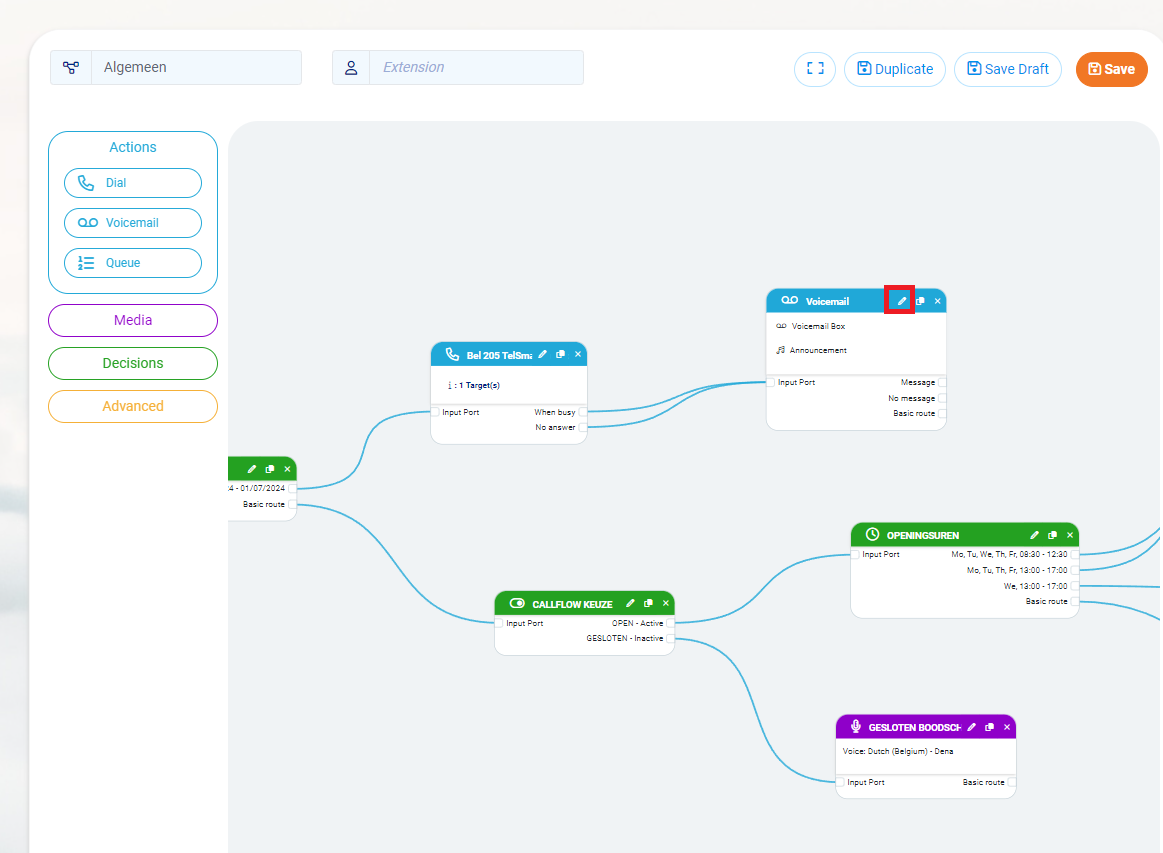Click copy icon on Bel 205 node
Viewport: 1163px width, 853px height.
click(x=560, y=354)
